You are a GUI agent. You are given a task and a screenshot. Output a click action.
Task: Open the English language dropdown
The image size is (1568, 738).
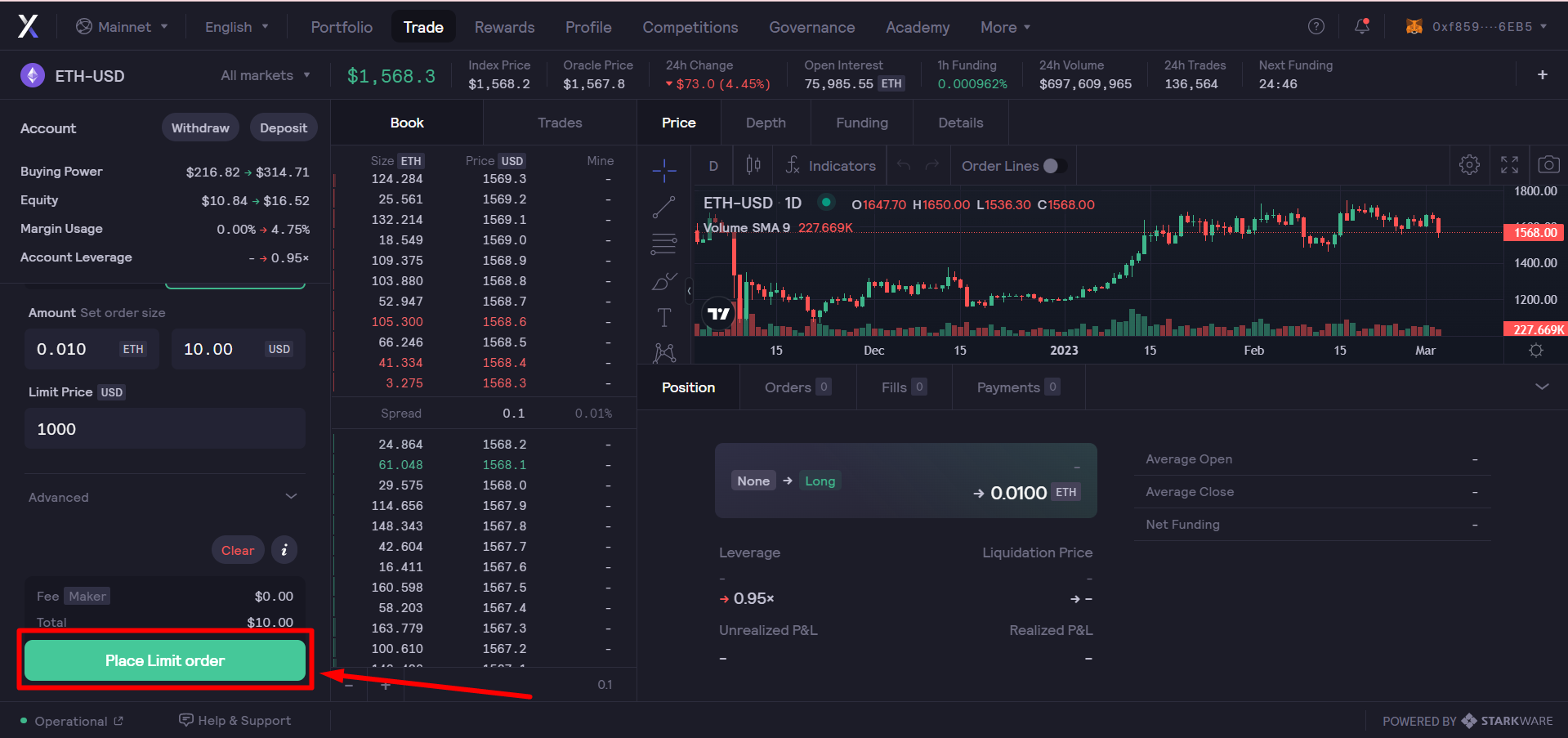coord(237,27)
